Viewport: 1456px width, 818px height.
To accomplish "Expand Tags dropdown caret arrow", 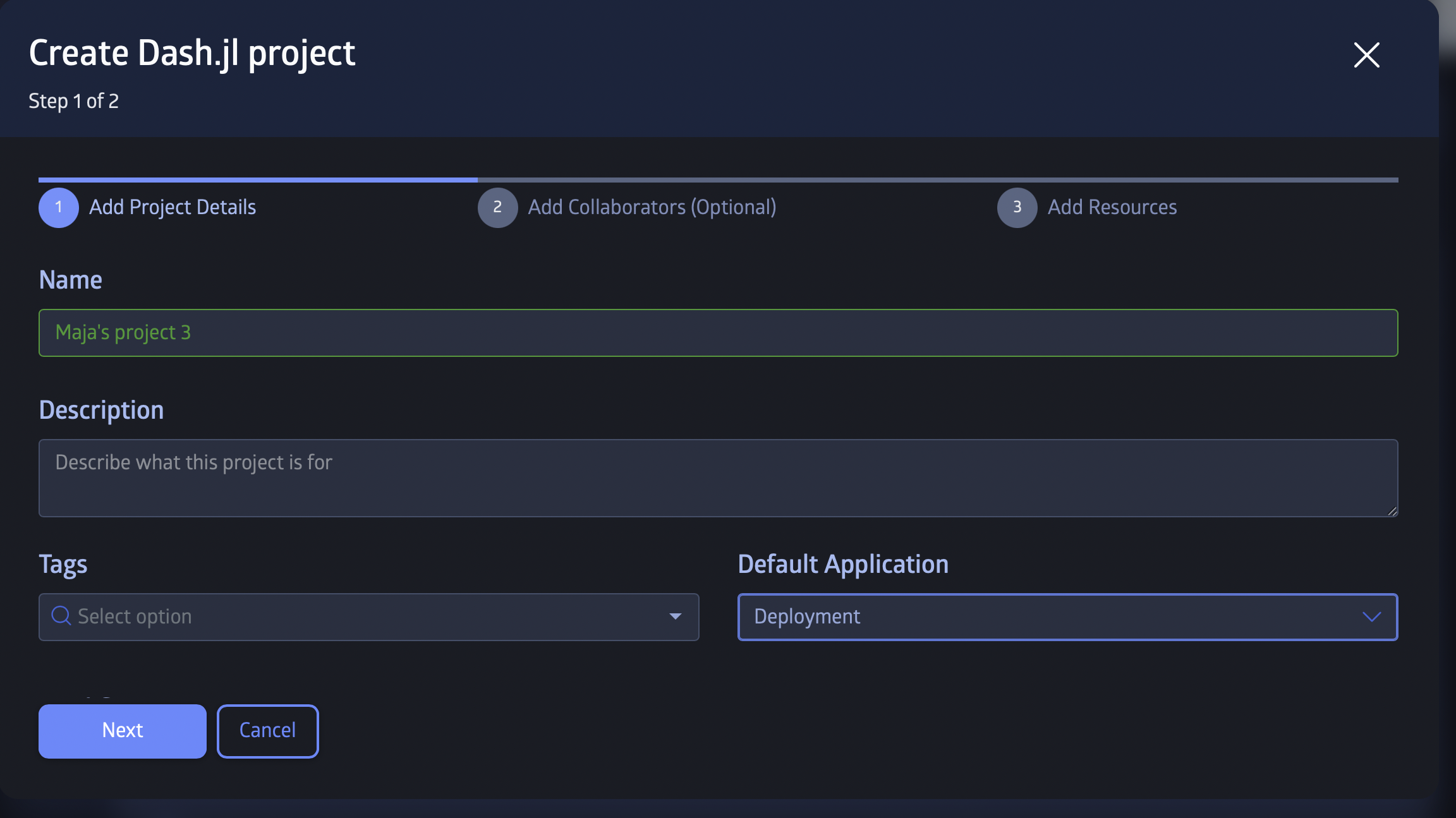I will [676, 617].
